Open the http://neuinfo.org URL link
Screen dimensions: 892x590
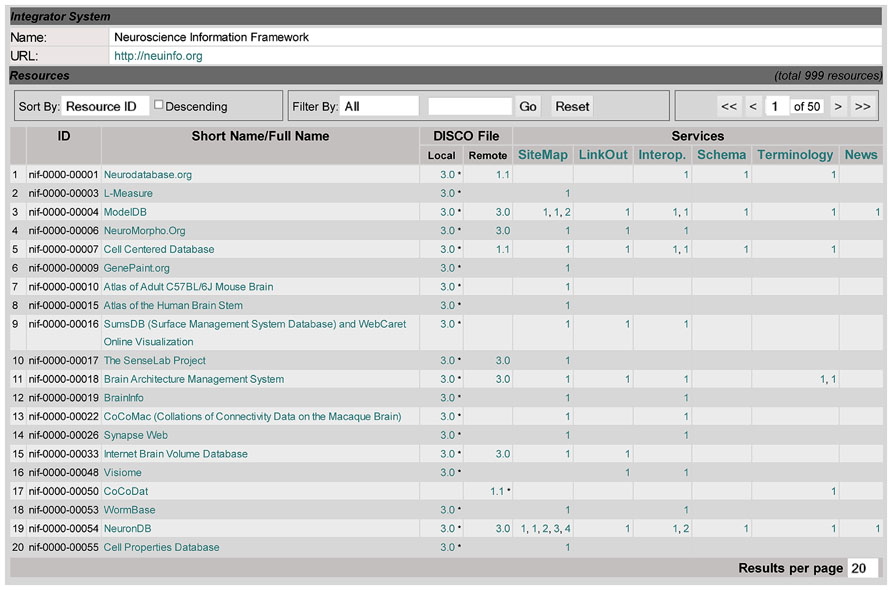[158, 56]
